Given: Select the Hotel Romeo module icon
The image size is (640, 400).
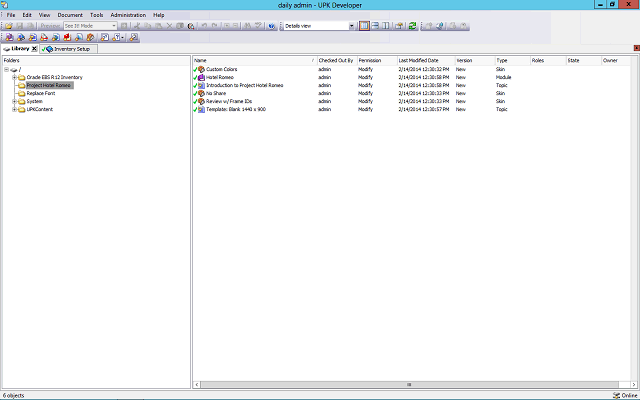Looking at the screenshot, I should click(x=201, y=77).
